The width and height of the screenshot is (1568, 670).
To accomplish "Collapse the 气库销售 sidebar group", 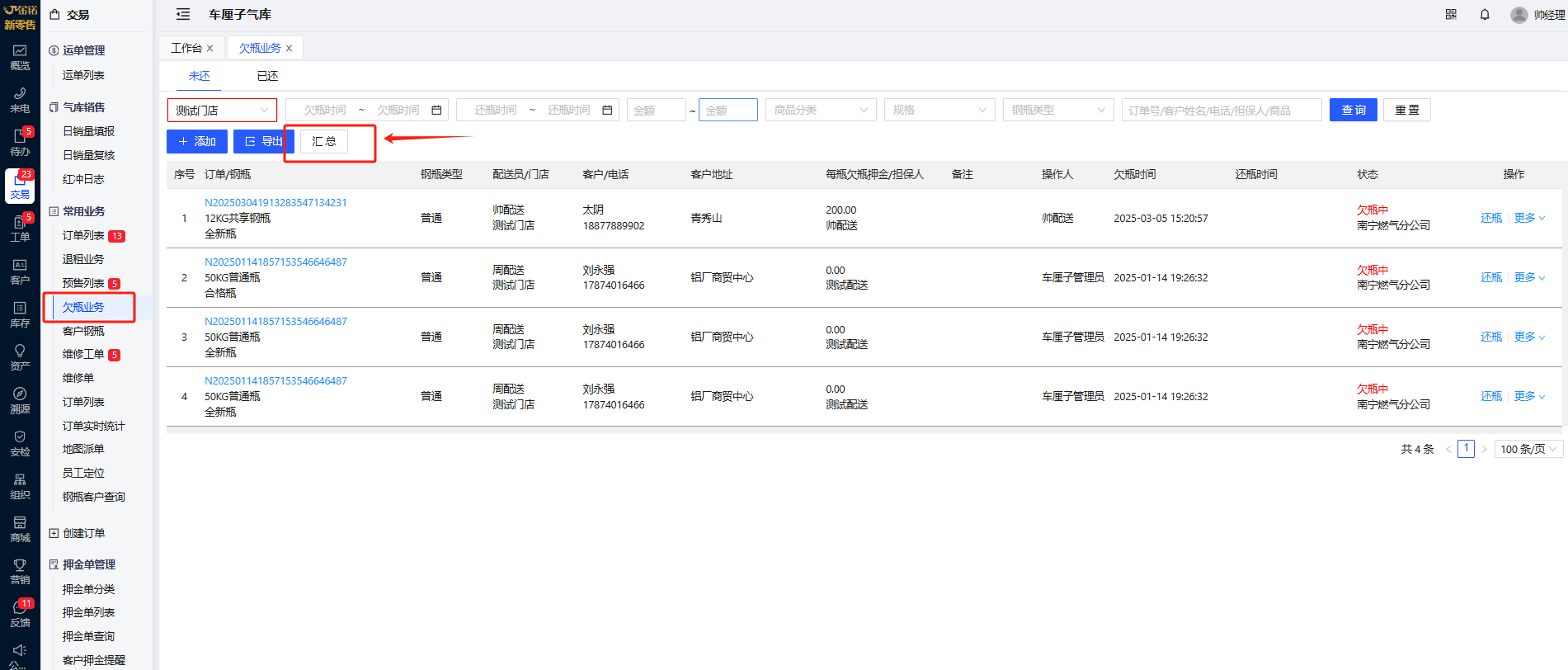I will coord(83,107).
